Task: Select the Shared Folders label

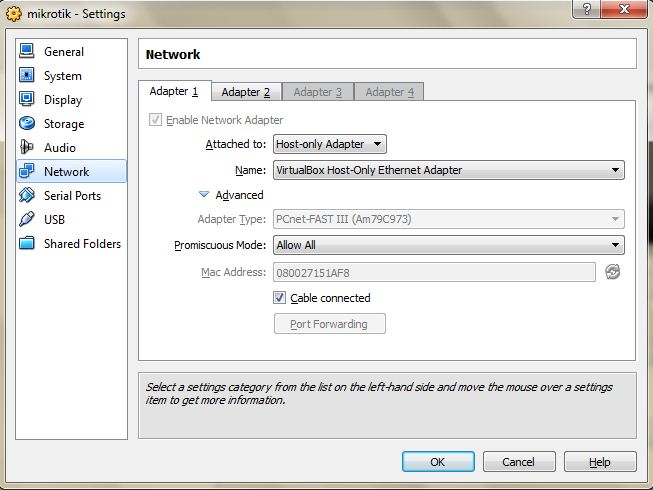Action: [x=82, y=244]
